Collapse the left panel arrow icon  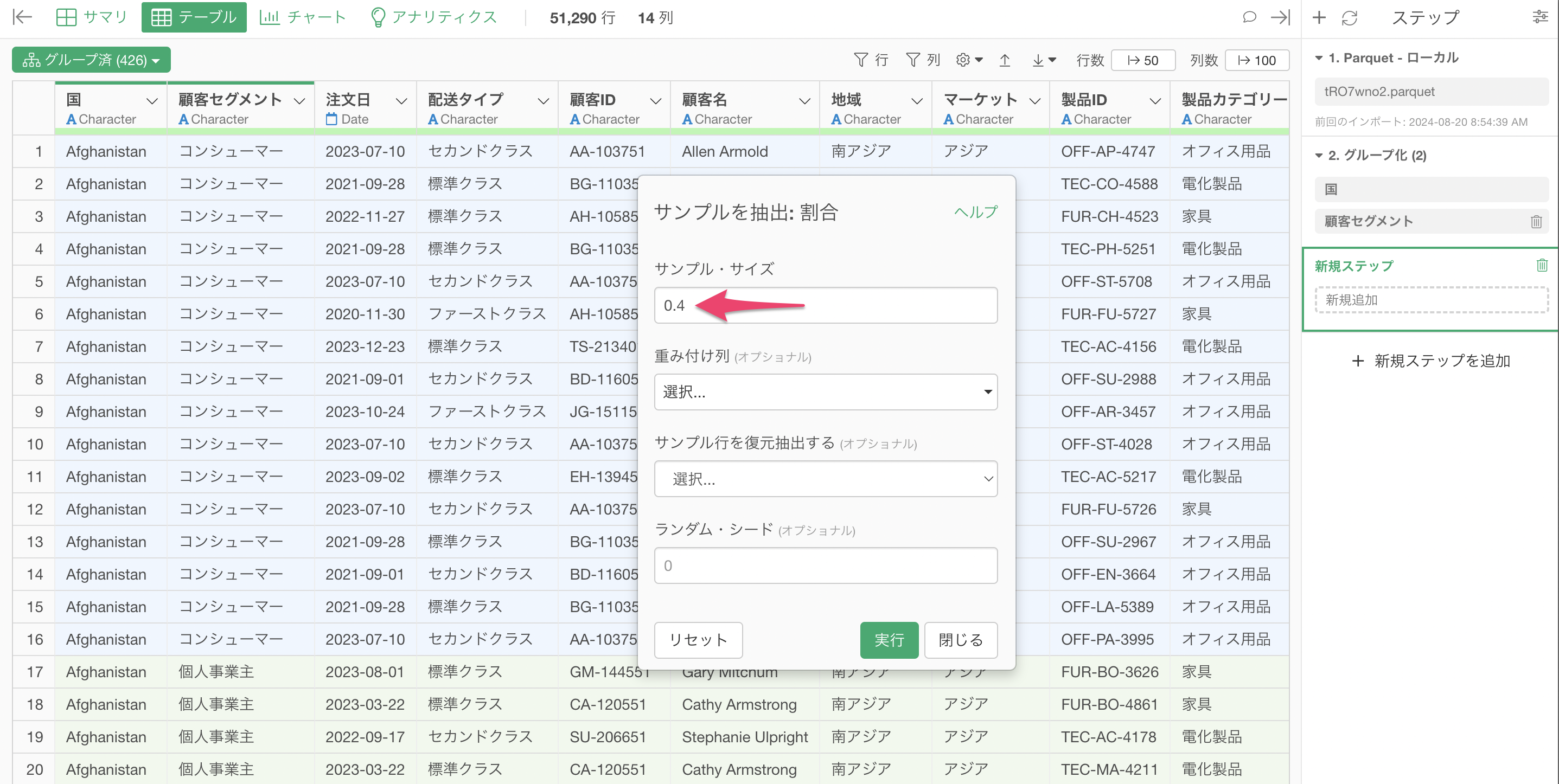pos(22,17)
